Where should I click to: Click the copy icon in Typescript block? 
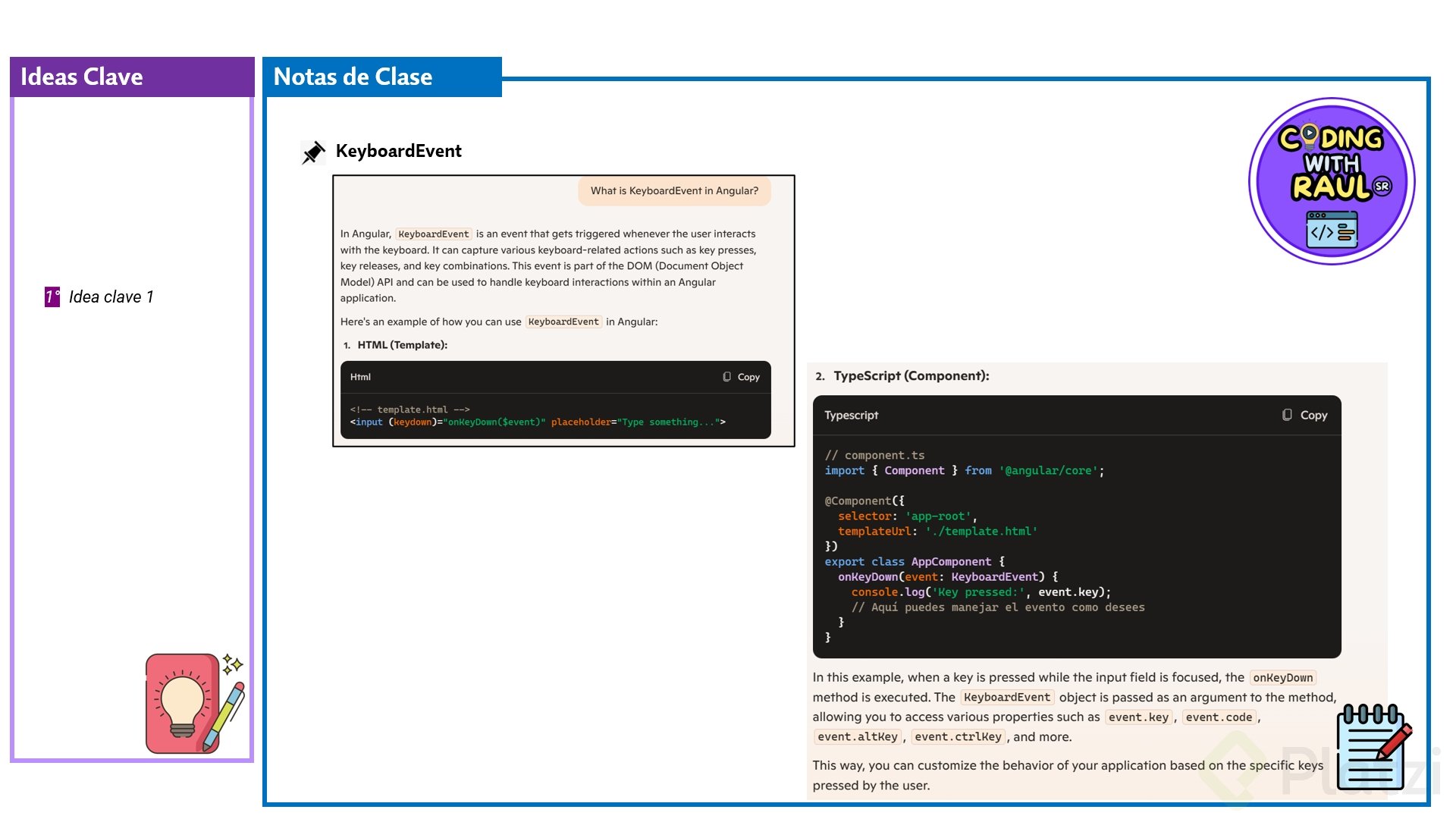click(x=1287, y=415)
